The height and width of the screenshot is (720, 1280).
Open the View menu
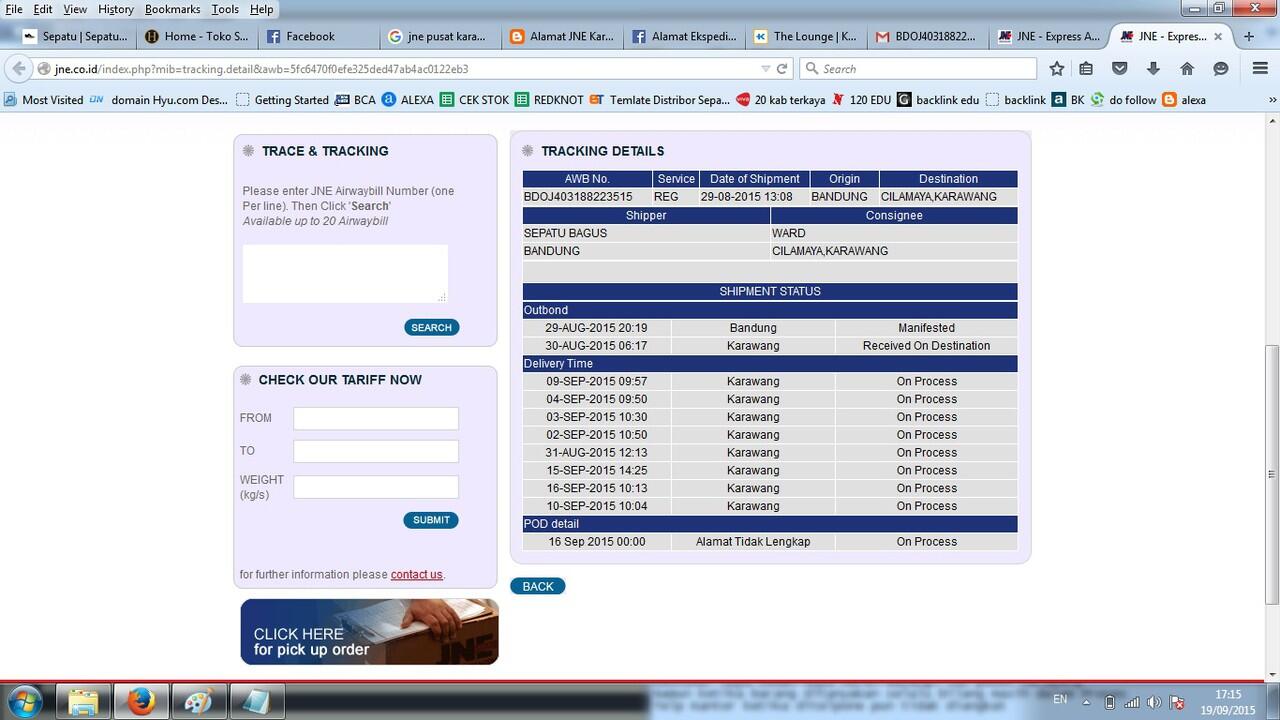pos(75,9)
